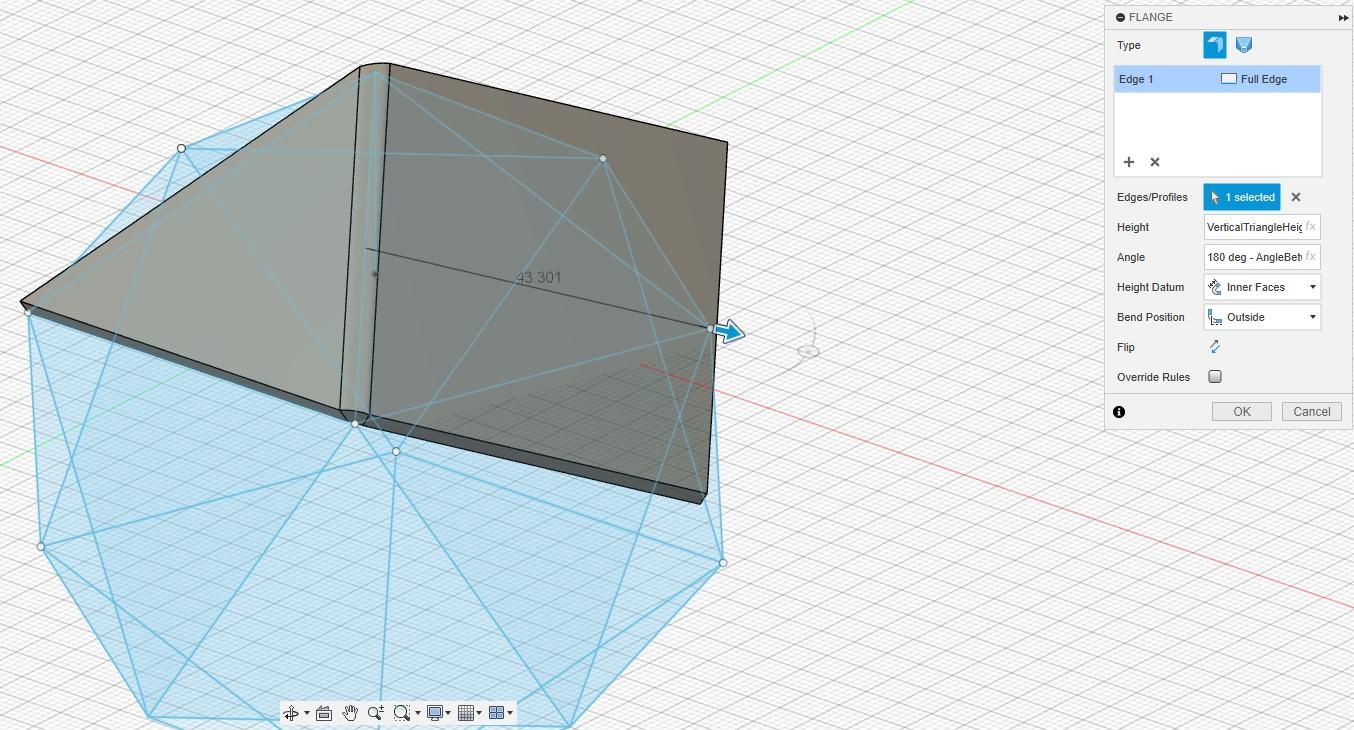
Task: Collapse the FLANGE dialog header
Action: pos(1121,17)
